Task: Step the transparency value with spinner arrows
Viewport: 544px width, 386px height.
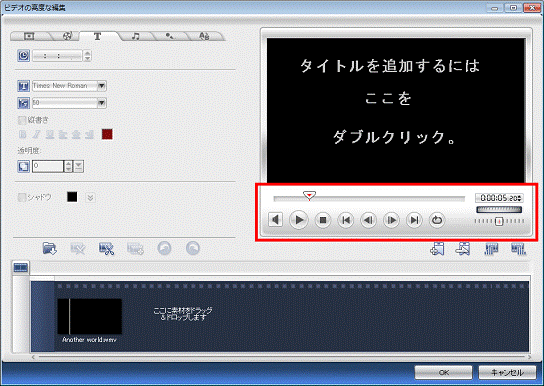Action: [x=68, y=166]
